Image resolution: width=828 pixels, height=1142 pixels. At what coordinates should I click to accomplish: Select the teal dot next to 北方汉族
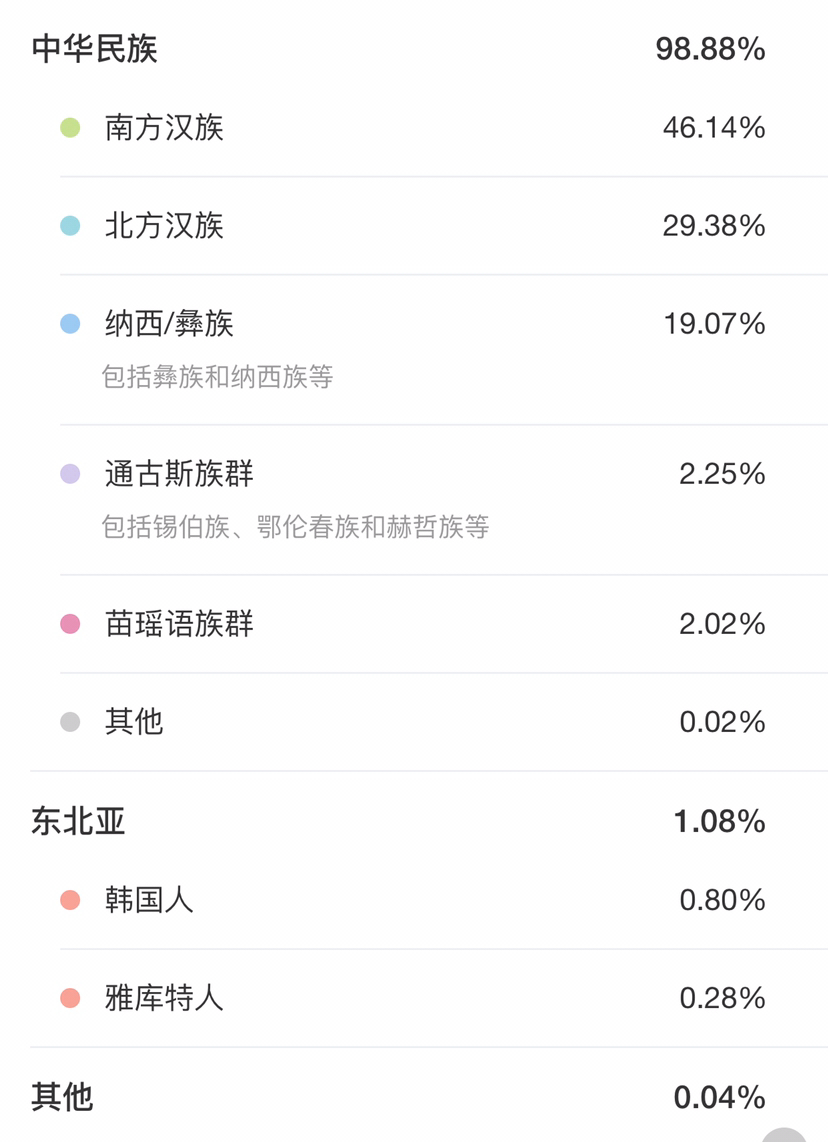point(70,226)
